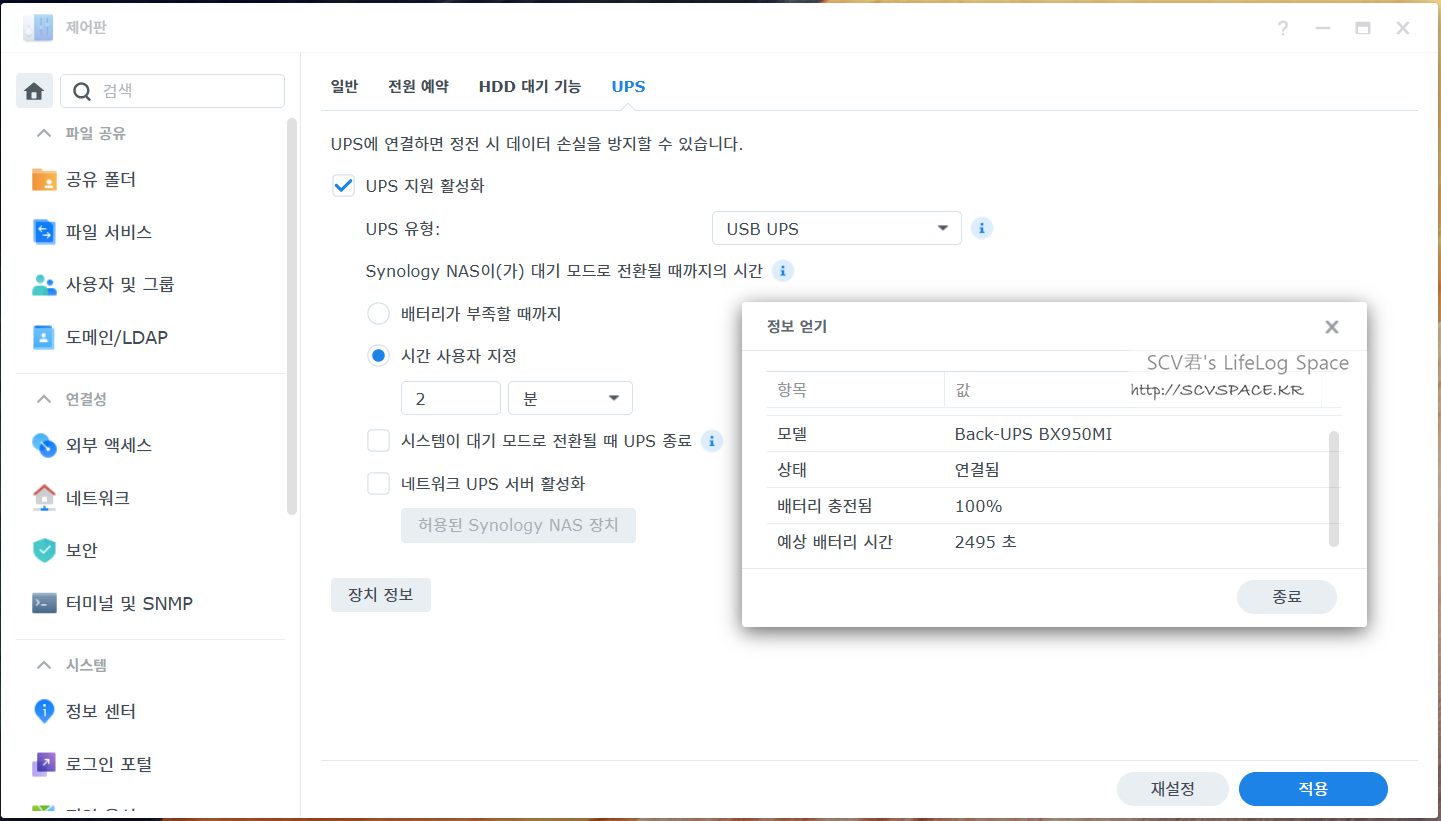Switch to the HDD 대기 기능 tab
The image size is (1441, 821).
(530, 86)
